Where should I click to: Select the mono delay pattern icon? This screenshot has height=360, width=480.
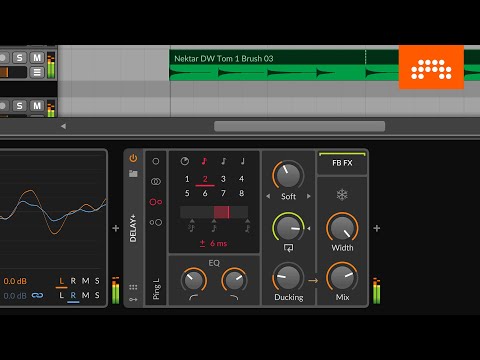pos(156,161)
